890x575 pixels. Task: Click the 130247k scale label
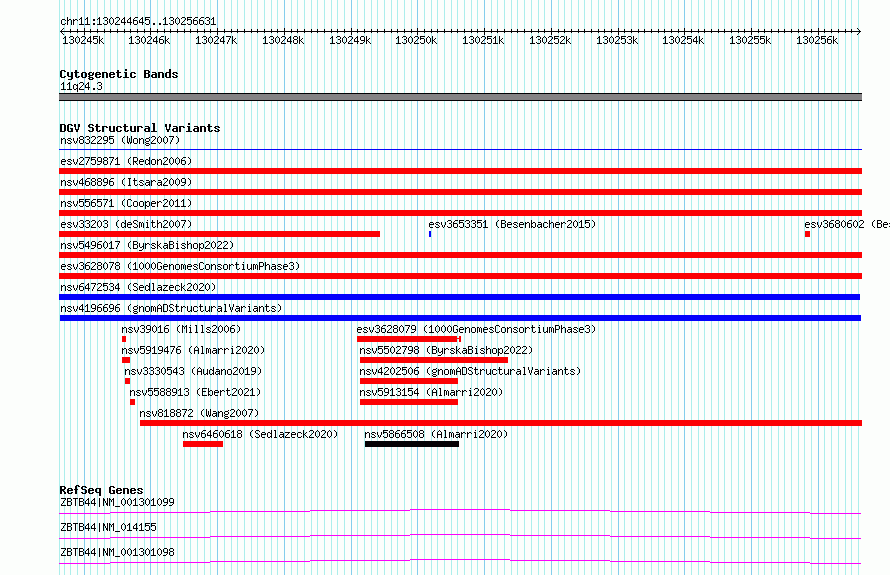click(216, 40)
